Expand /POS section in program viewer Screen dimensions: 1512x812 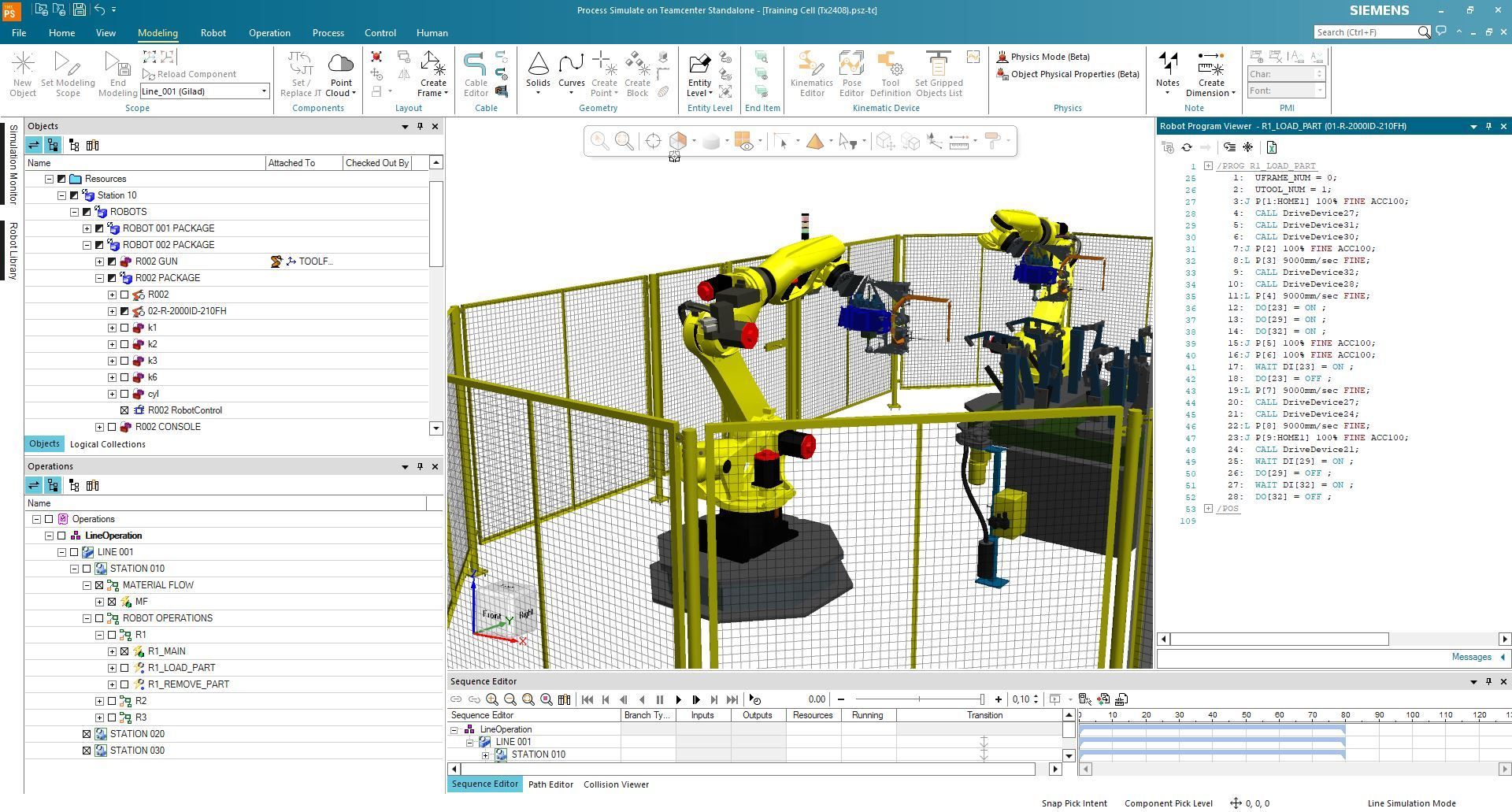(x=1208, y=509)
